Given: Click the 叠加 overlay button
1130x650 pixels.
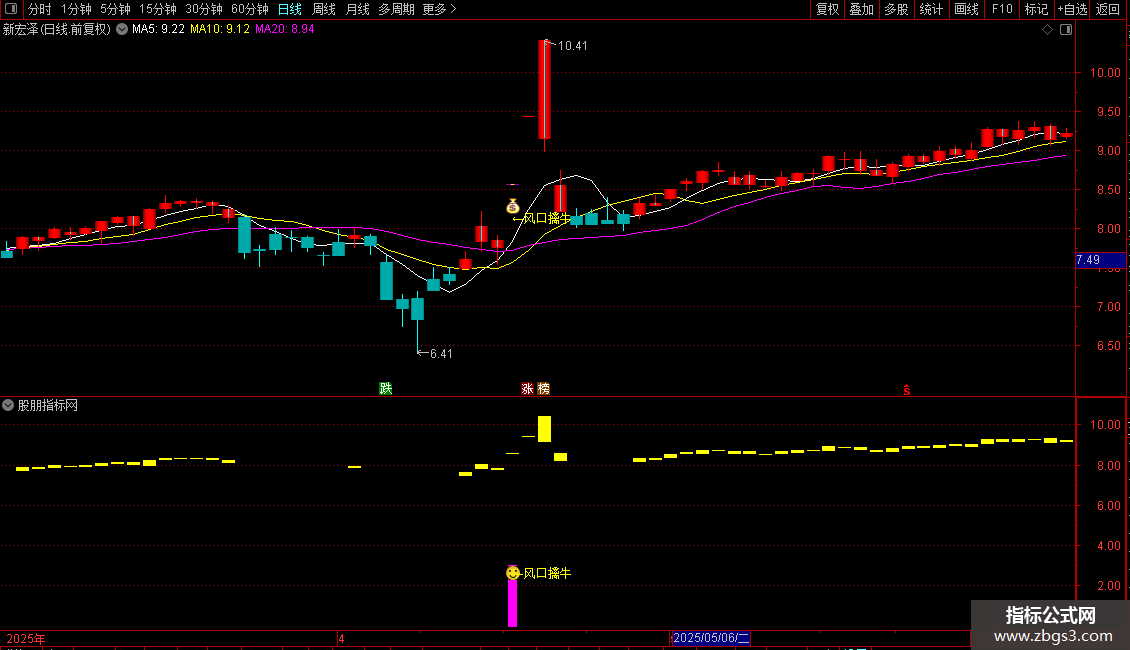Looking at the screenshot, I should click(861, 9).
